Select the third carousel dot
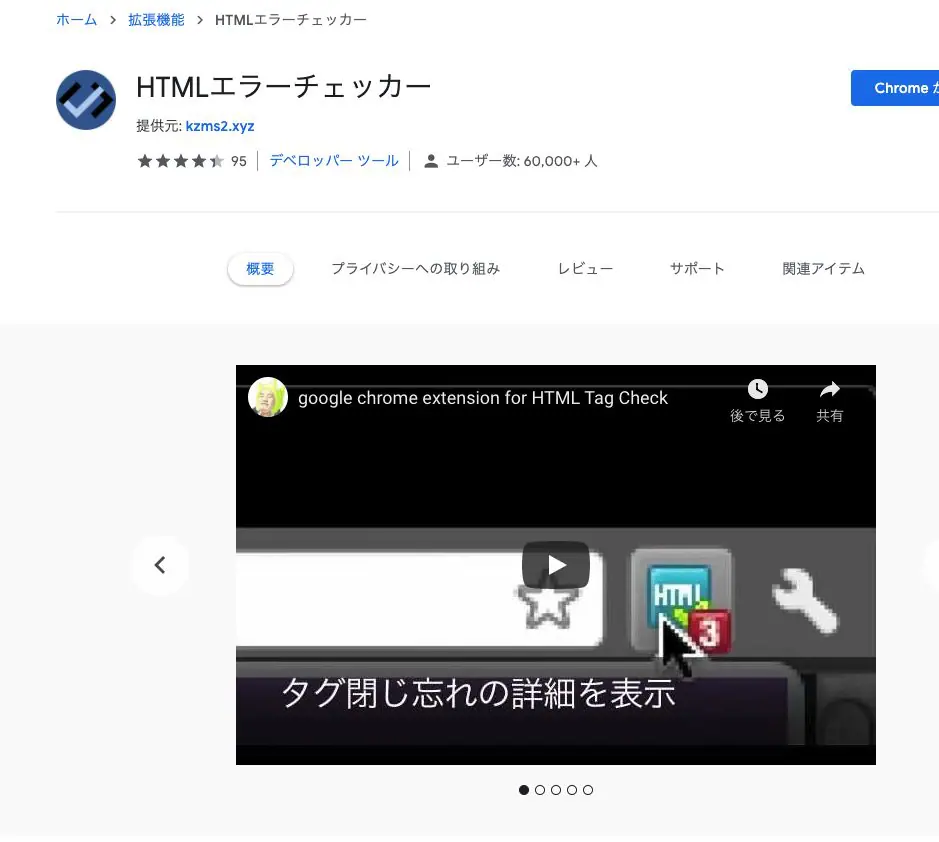Image resolution: width=939 pixels, height=842 pixels. click(556, 790)
